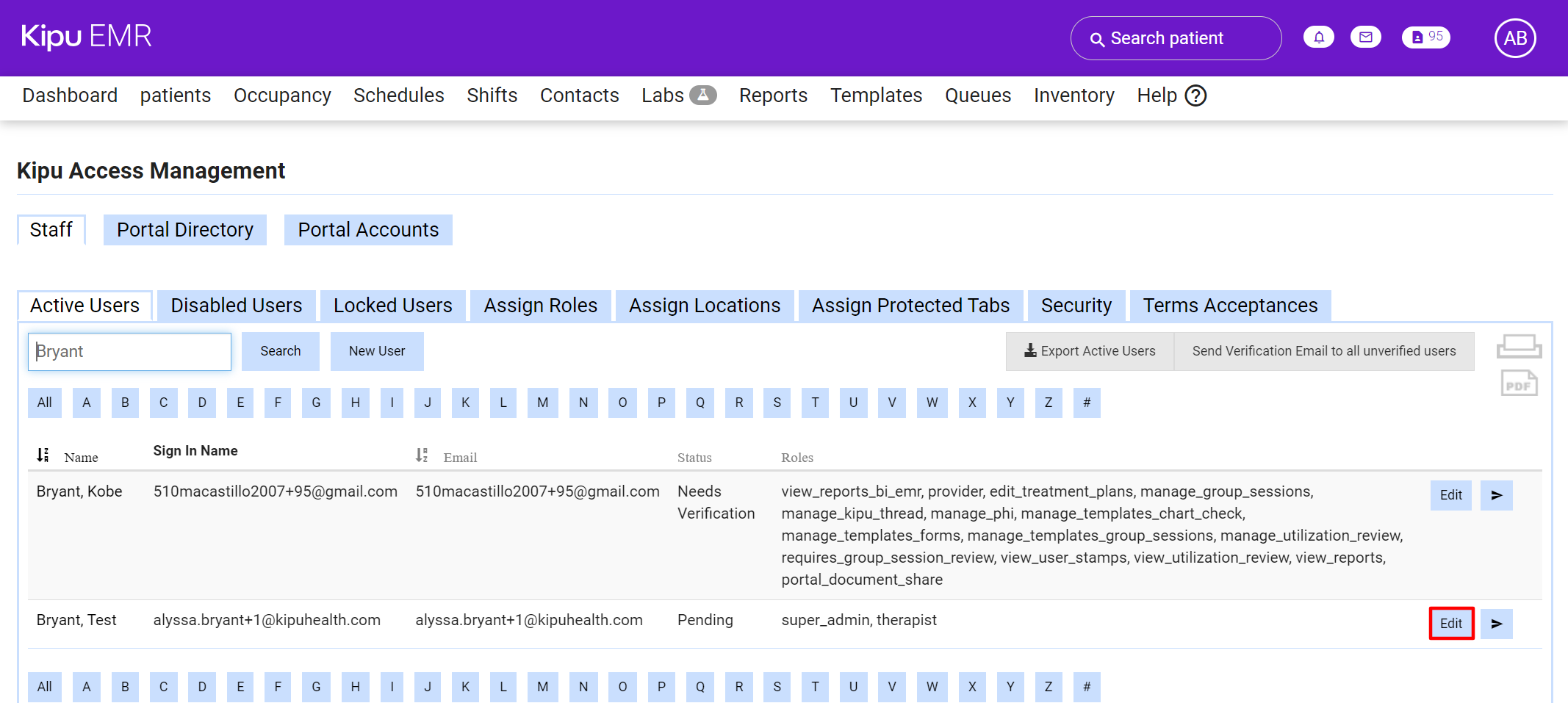This screenshot has width=1568, height=703.
Task: Click the patient count badge showing 95
Action: [1425, 37]
